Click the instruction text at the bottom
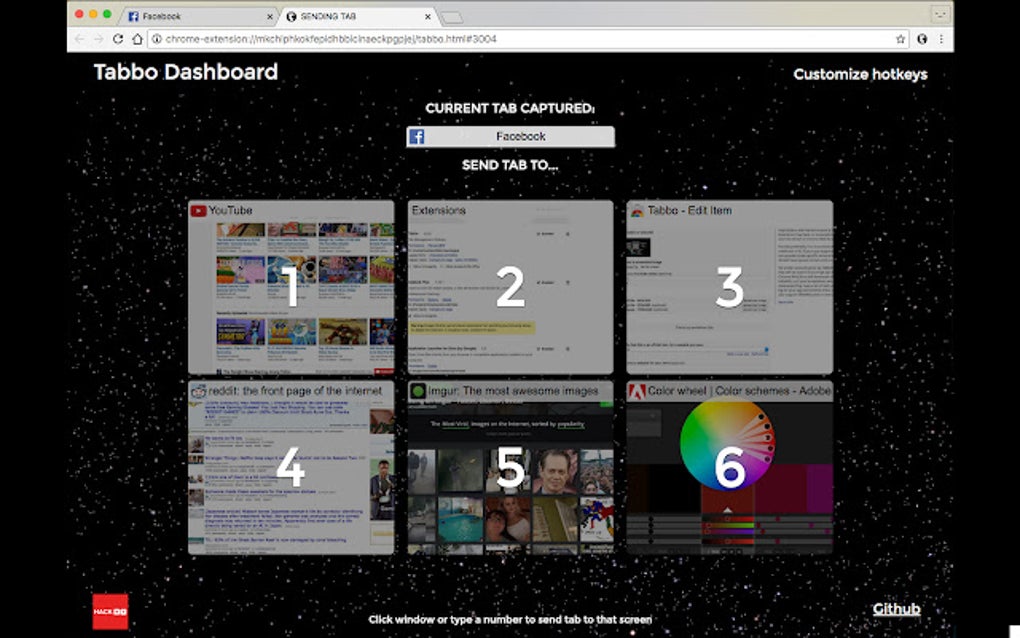Screen dimensions: 1020x638 tap(510, 620)
